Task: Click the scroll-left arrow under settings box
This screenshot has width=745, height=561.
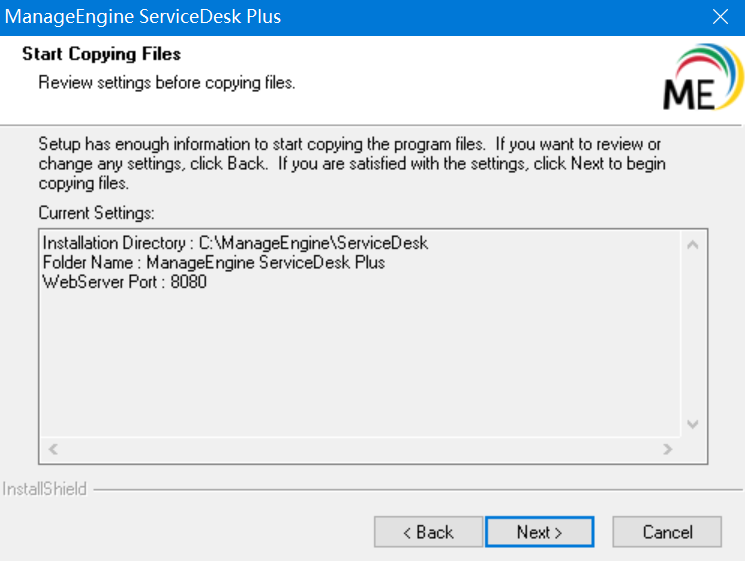Action: pos(54,449)
